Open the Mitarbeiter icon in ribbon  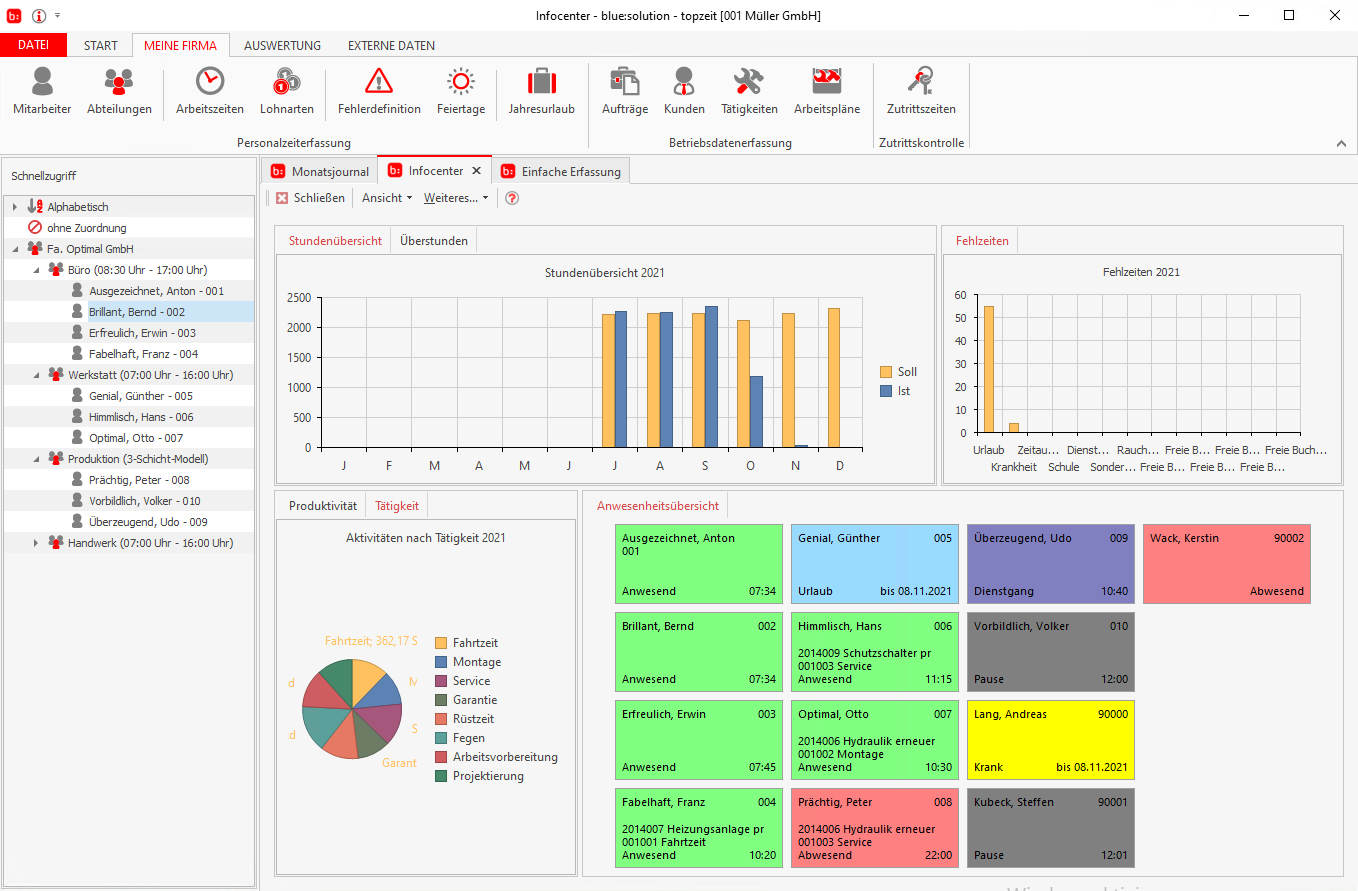point(42,82)
